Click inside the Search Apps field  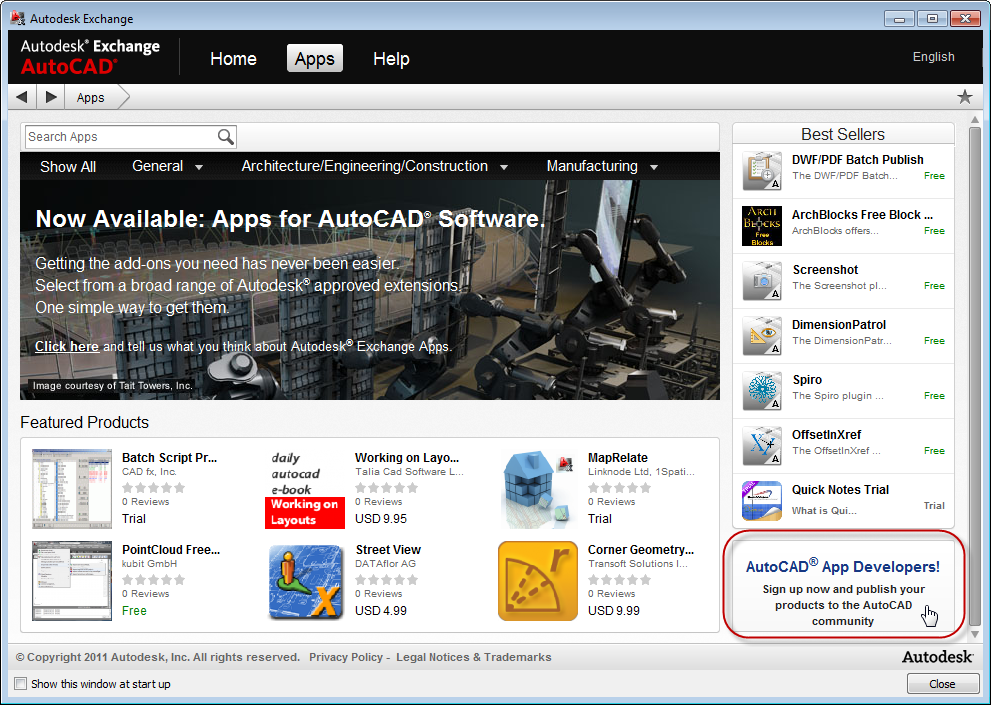click(120, 137)
